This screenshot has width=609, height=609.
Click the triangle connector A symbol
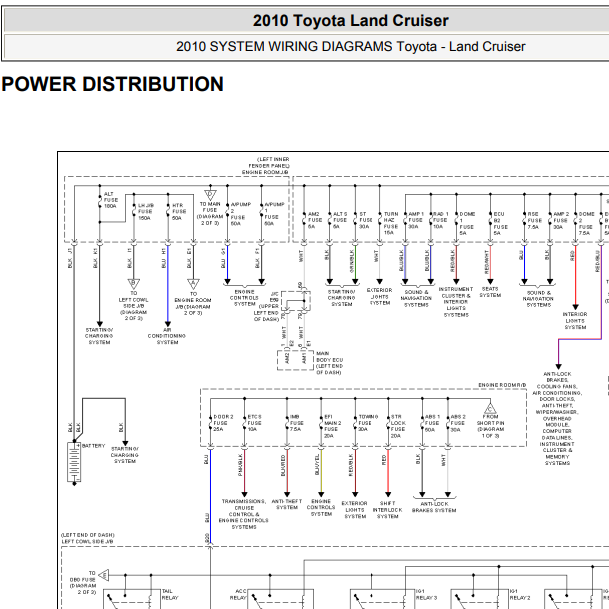193,284
